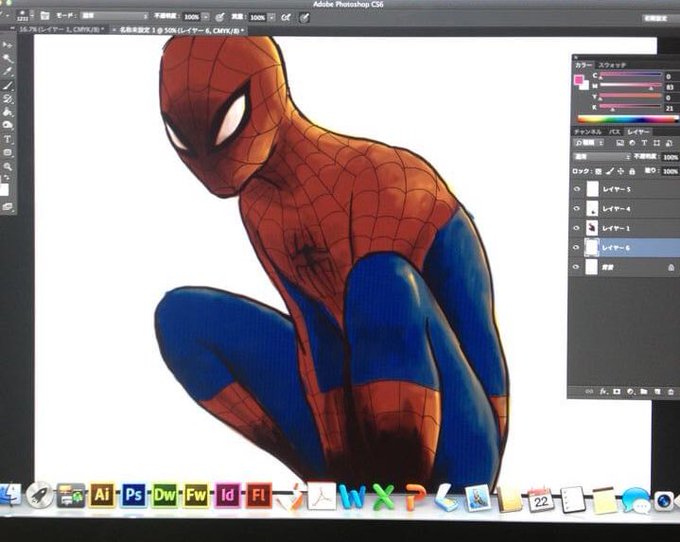Select the Zoom magnifier tool
The width and height of the screenshot is (680, 542).
tap(7, 167)
